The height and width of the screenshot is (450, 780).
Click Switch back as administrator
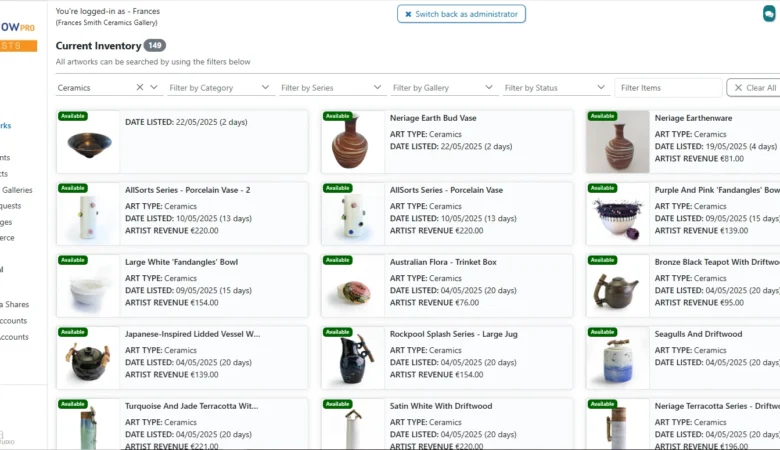tap(461, 14)
